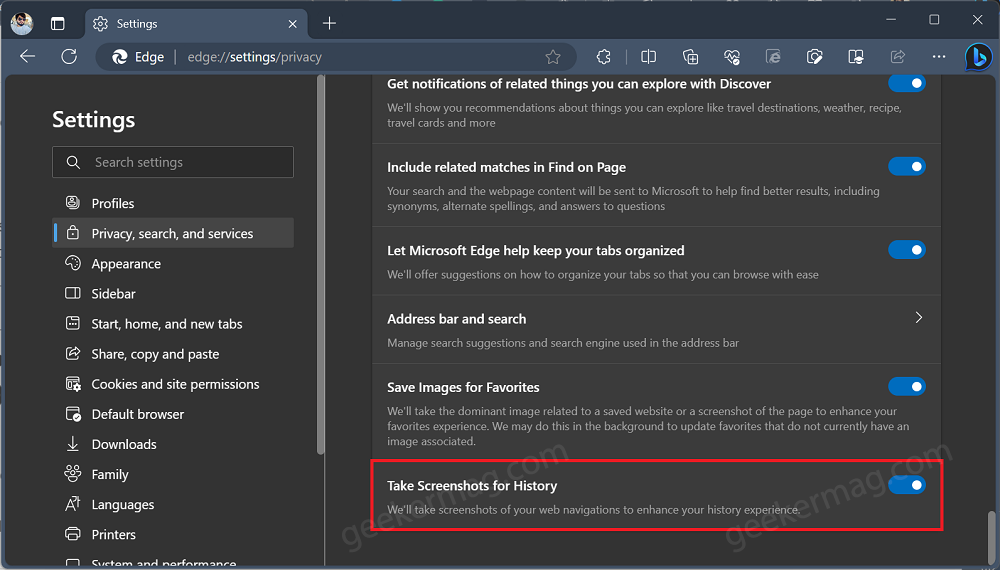Open Printers settings
The image size is (1000, 570).
point(173,534)
